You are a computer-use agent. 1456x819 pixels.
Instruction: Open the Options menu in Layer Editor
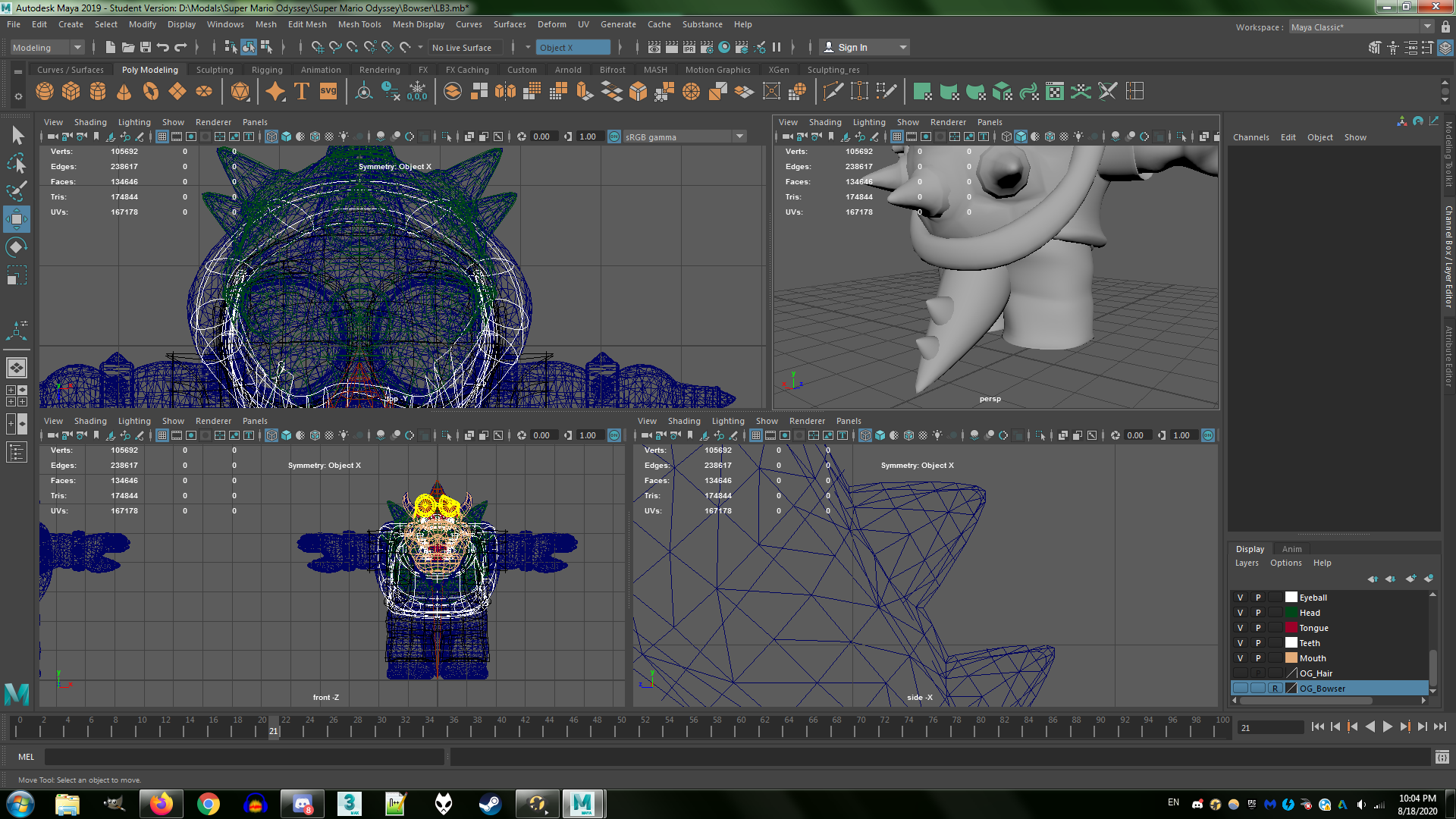point(1286,563)
